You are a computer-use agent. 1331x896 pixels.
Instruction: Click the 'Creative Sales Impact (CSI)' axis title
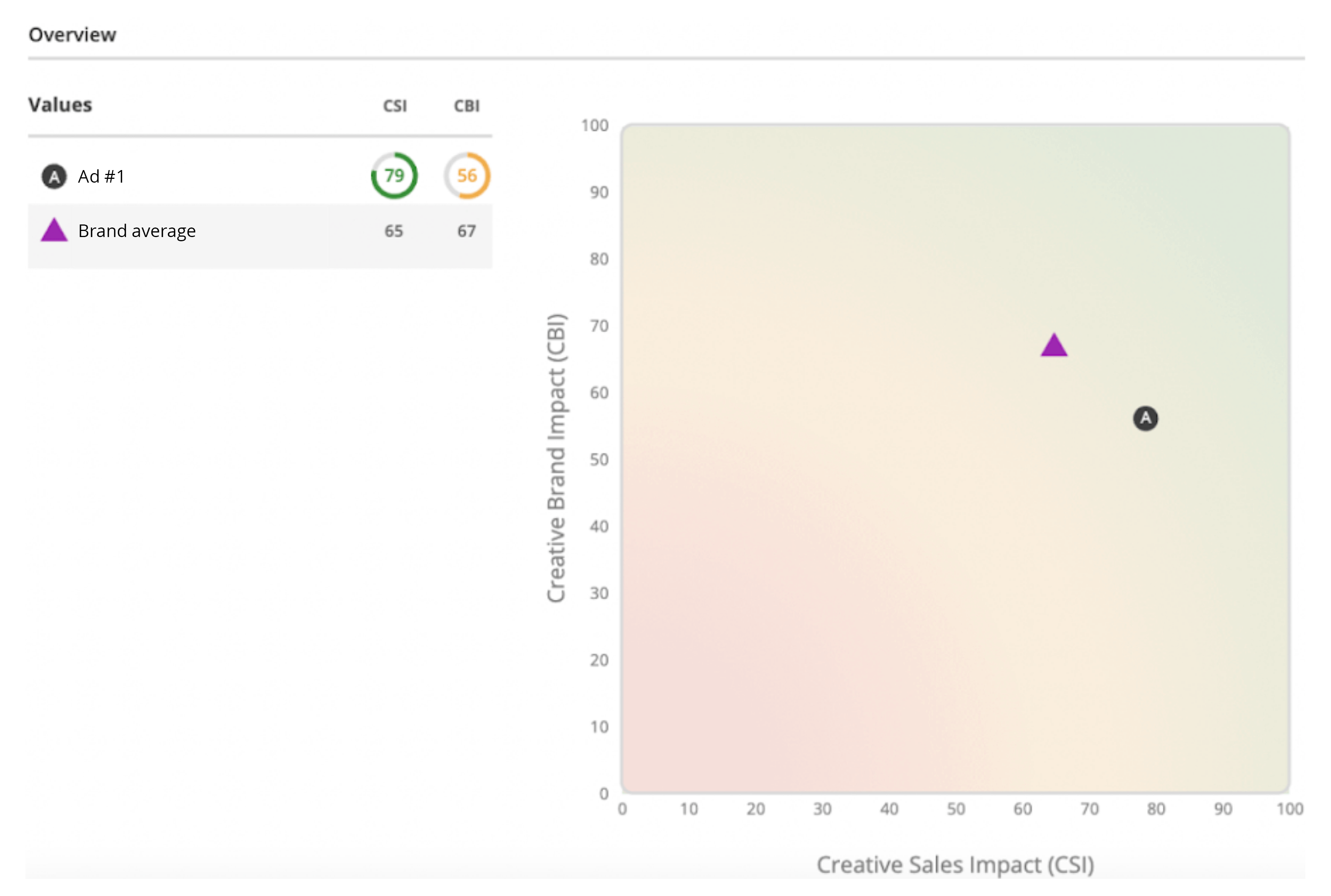tap(955, 864)
